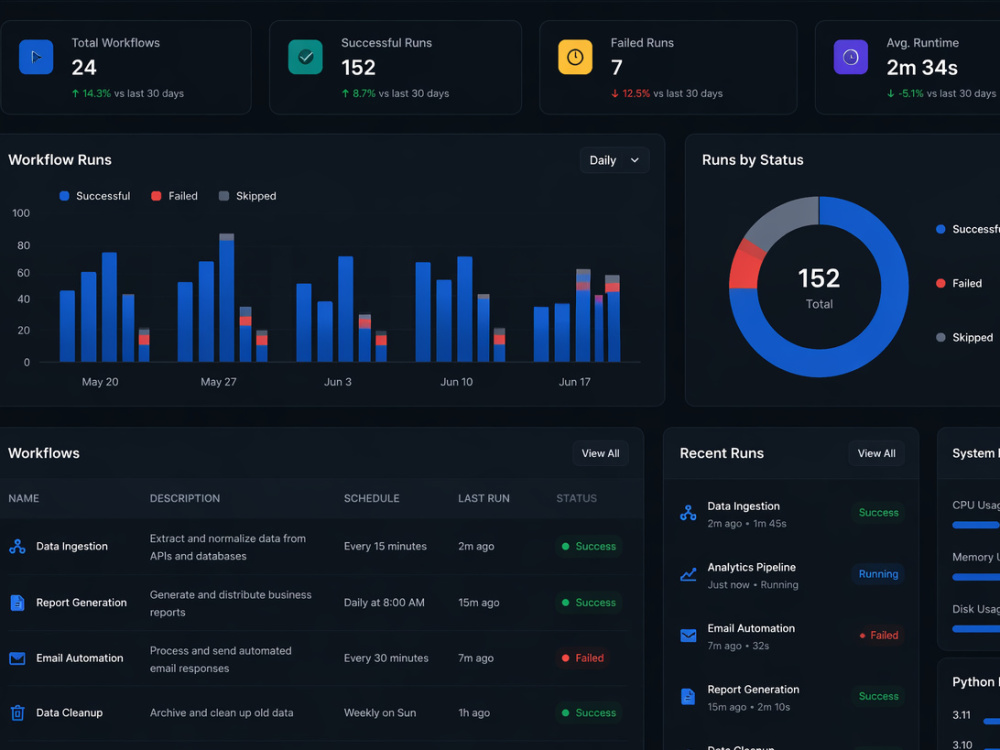Click the 152 Total donut center label
The width and height of the screenshot is (1000, 750).
tap(819, 288)
